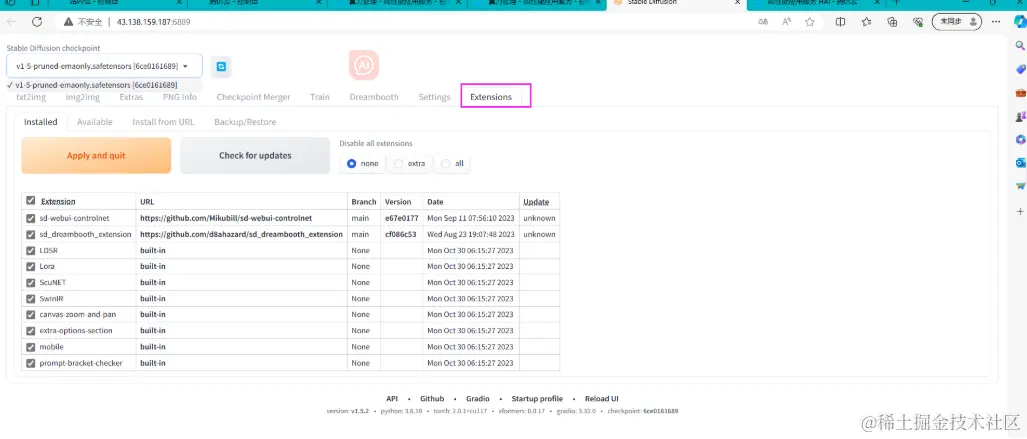The width and height of the screenshot is (1027, 439).
Task: Click the refresh checkpoint list icon
Action: click(221, 66)
